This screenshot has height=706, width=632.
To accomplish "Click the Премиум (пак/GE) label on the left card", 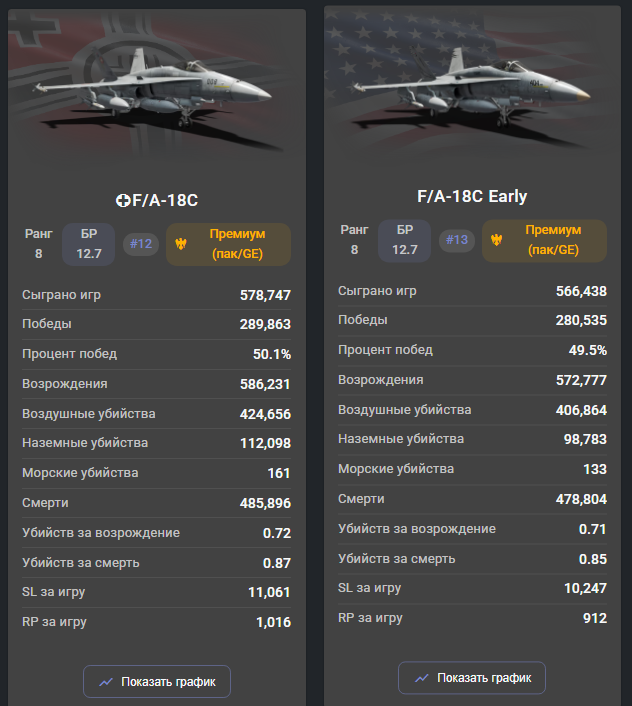I will (237, 244).
